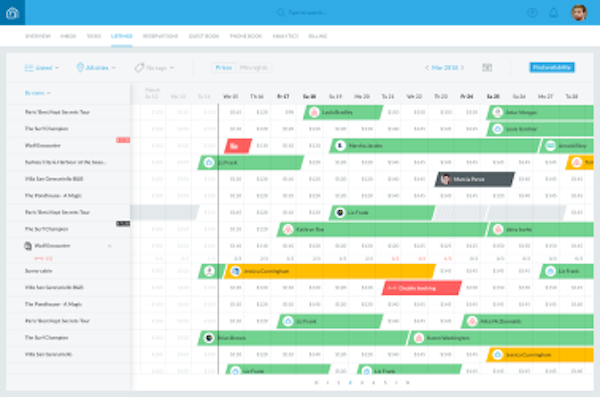Click the tag icon in filter bar
Image resolution: width=600 pixels, height=397 pixels.
[139, 68]
